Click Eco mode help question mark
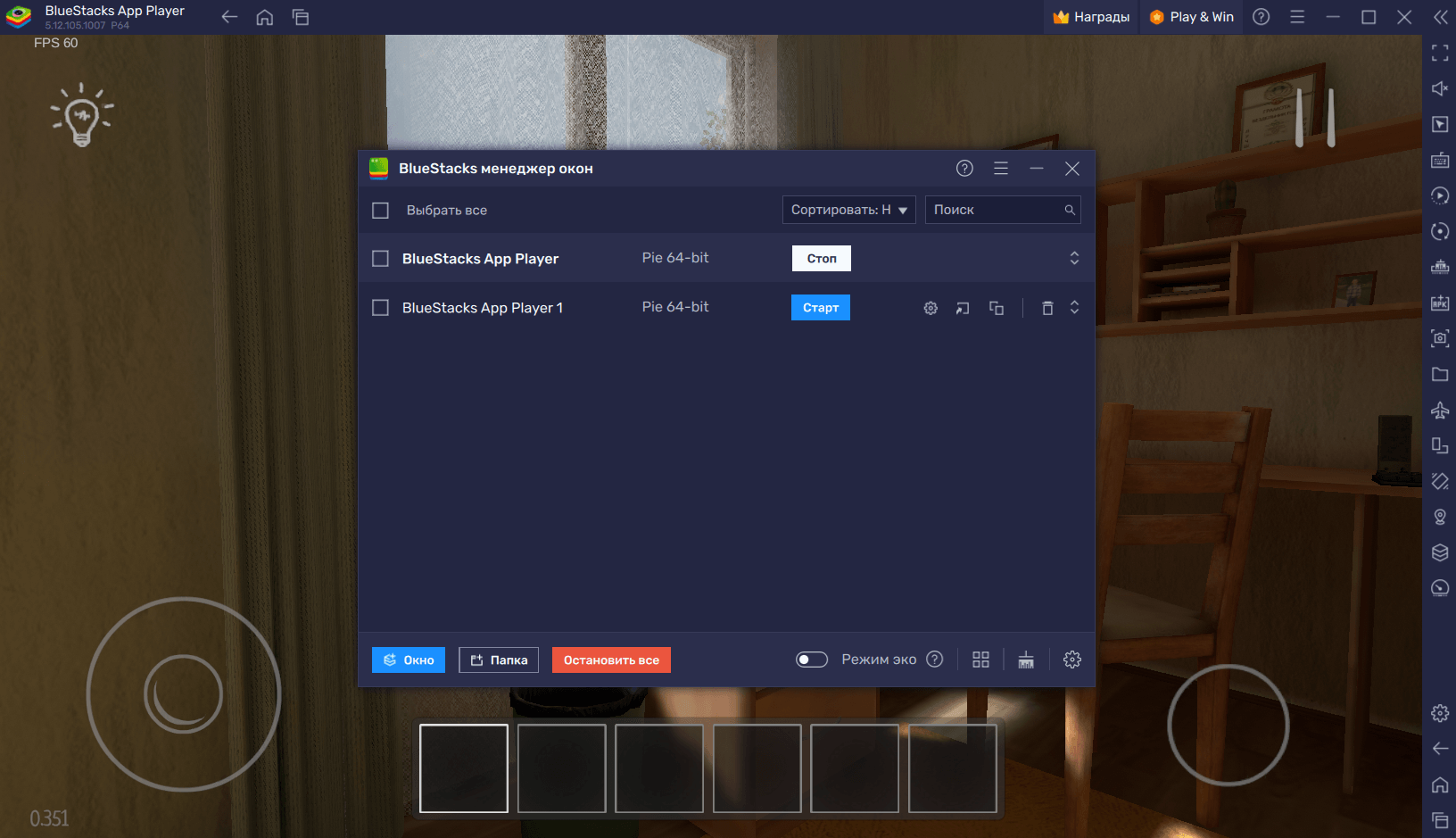Screen dimensions: 1456x838 934,660
